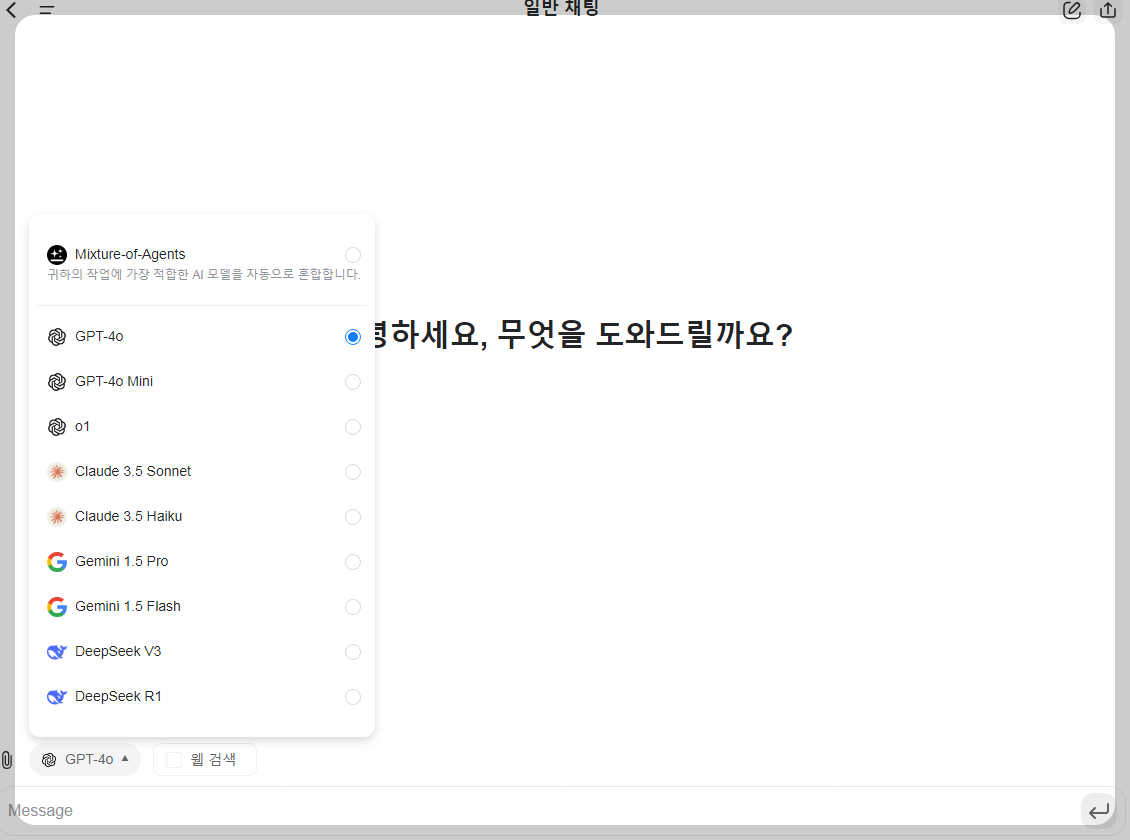The image size is (1130, 840).
Task: Select the DeepSeek V3 radio button
Action: [352, 652]
